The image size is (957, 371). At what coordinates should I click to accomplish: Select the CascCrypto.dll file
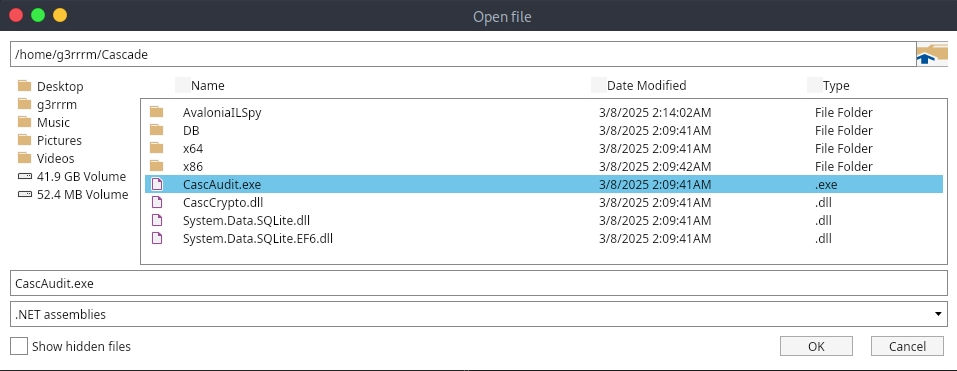point(543,203)
